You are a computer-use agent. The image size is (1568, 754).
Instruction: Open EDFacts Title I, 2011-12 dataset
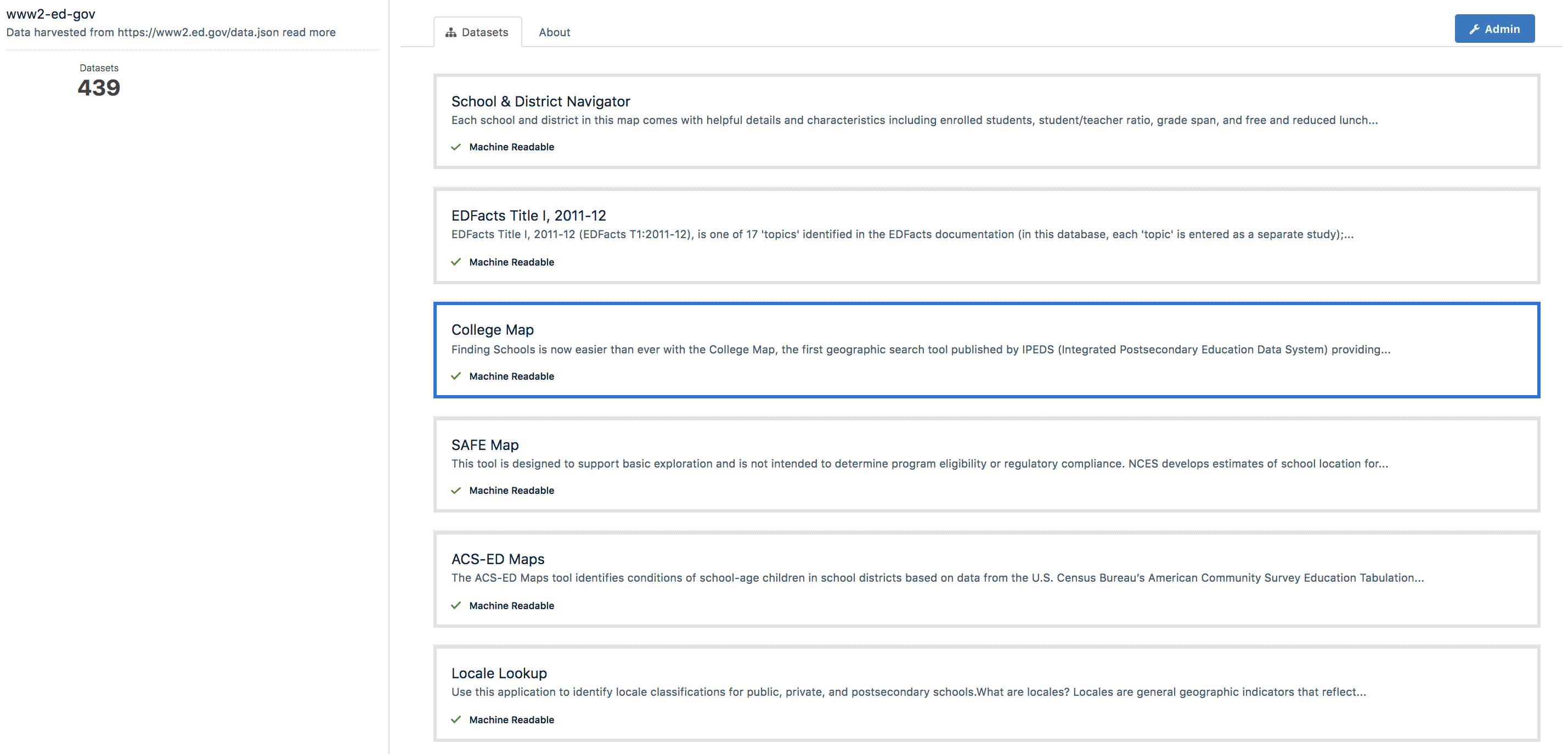tap(528, 216)
